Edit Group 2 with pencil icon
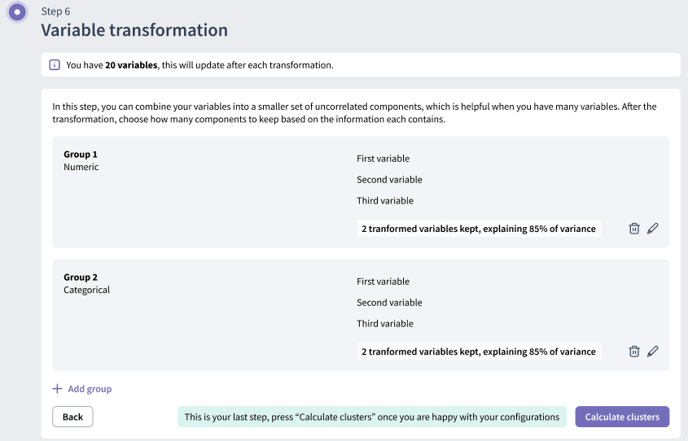The height and width of the screenshot is (441, 688). point(653,352)
